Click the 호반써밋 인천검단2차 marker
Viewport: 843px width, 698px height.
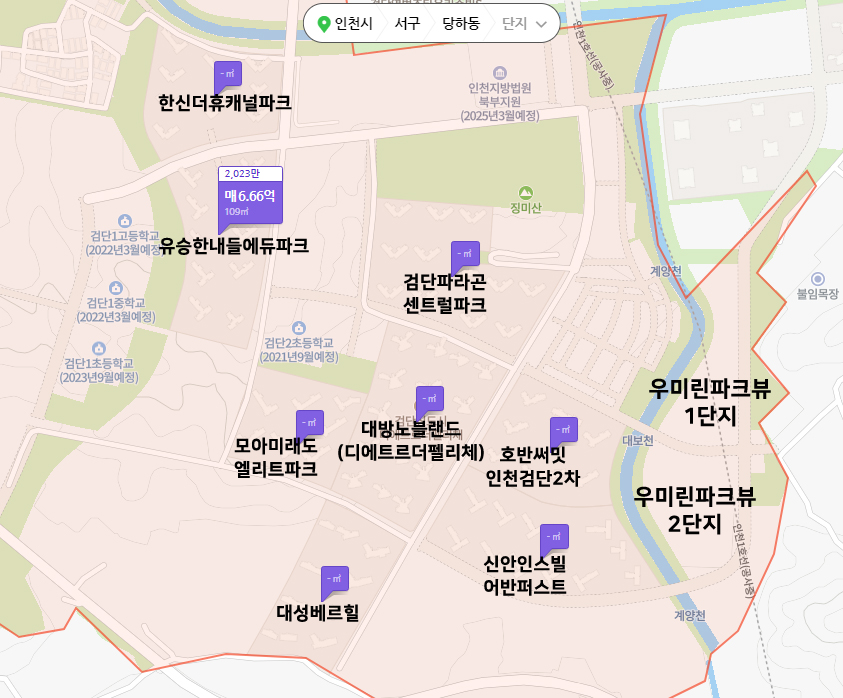(x=563, y=431)
